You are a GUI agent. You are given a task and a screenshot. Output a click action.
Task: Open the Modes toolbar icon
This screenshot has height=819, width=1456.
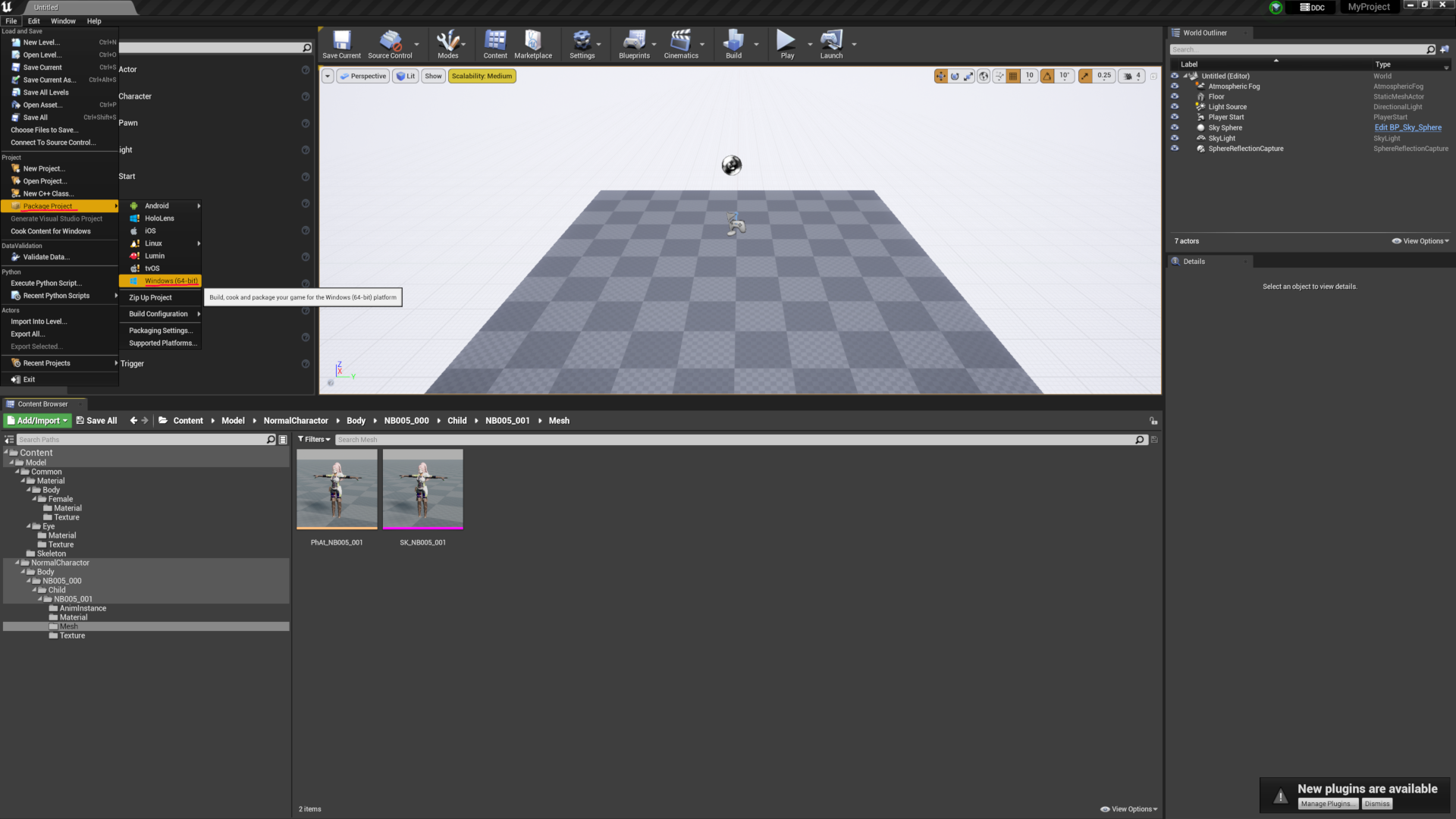(447, 44)
